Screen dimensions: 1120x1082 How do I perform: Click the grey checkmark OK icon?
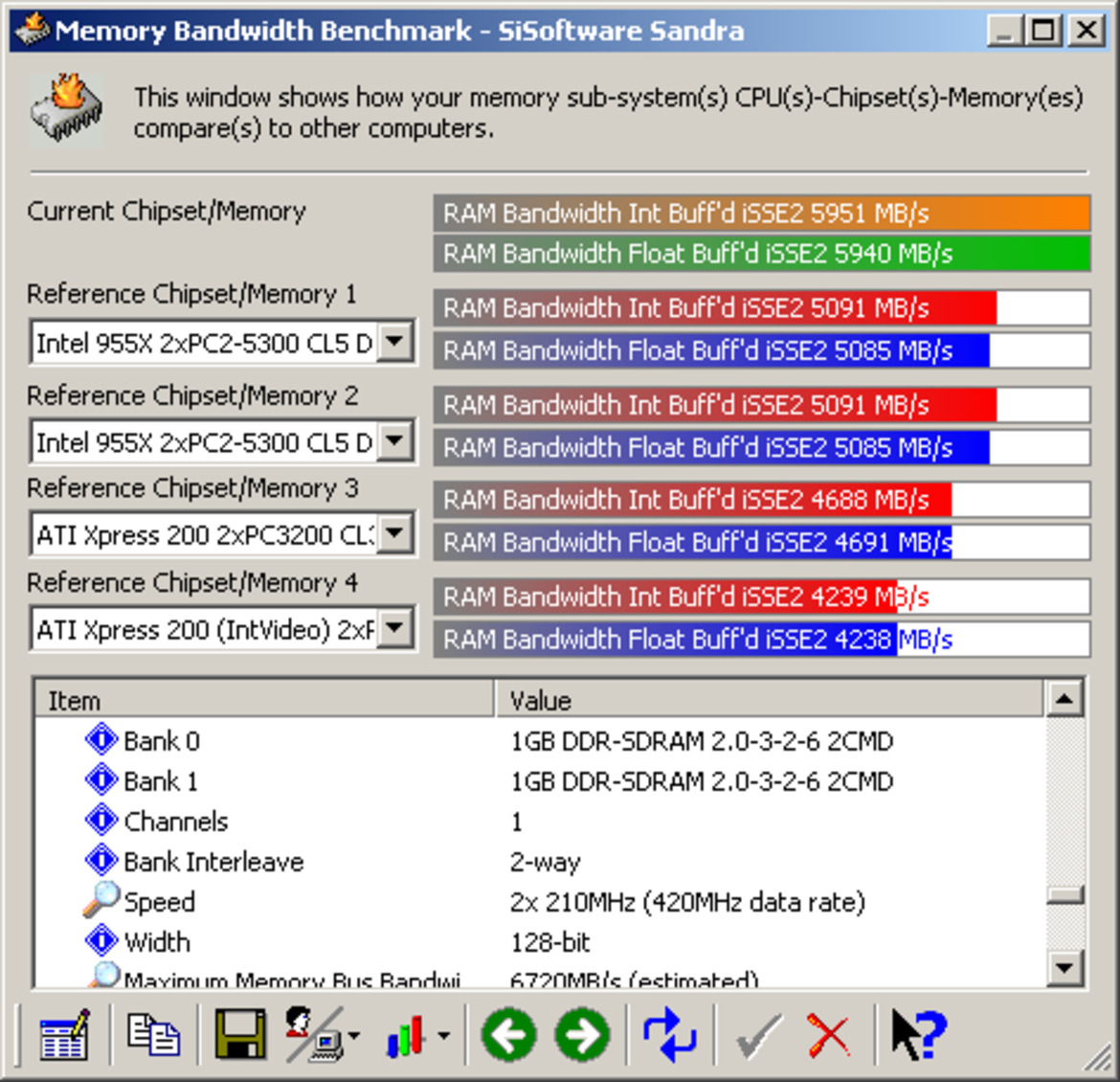[758, 1035]
